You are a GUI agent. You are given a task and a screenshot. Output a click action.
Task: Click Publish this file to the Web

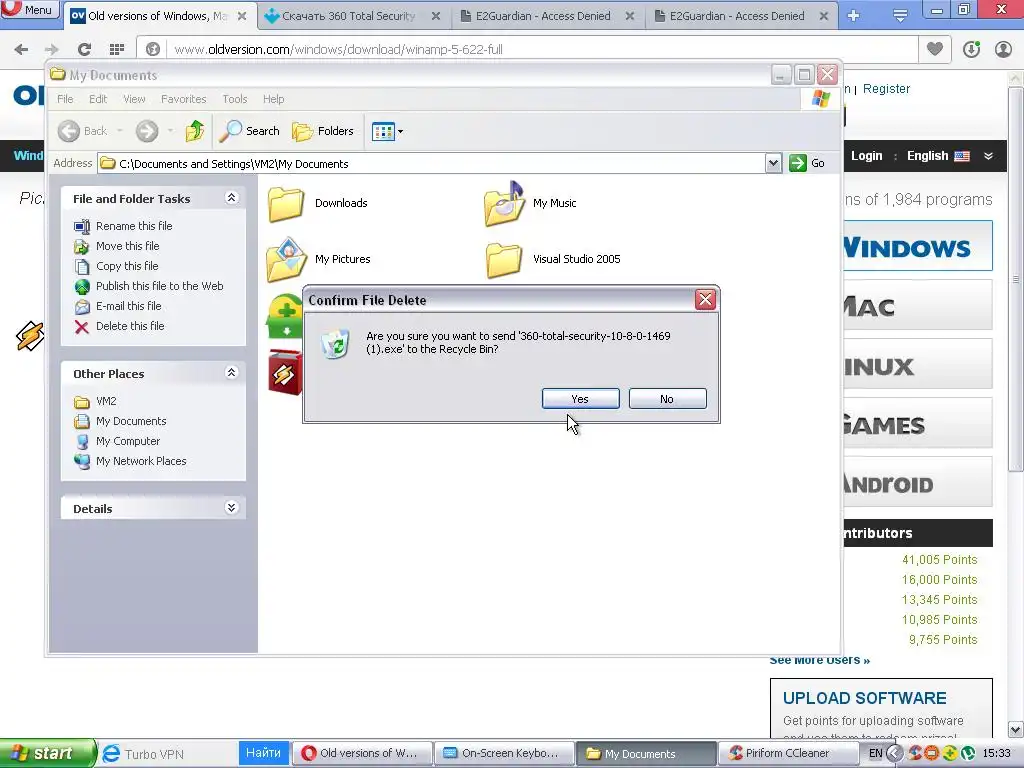[x=159, y=286]
